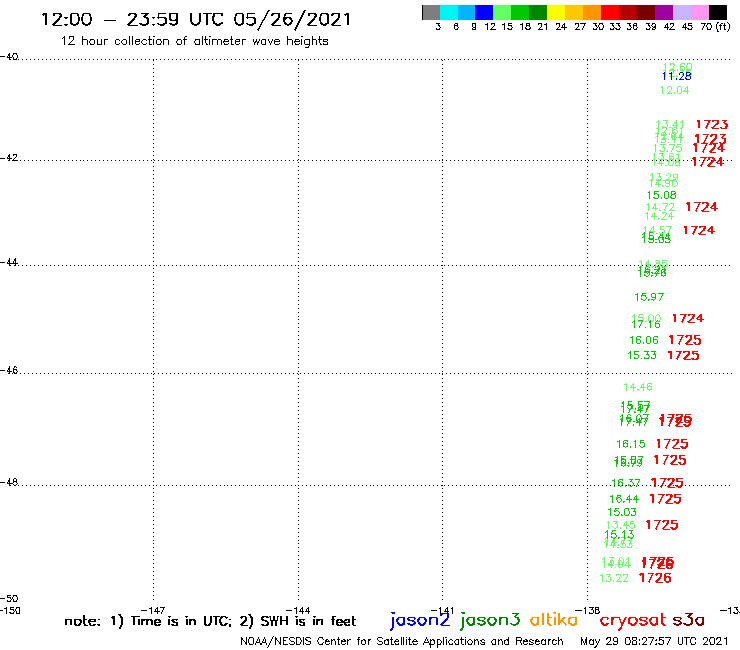The image size is (740, 650).
Task: Click the s3a satellite label
Action: [x=688, y=620]
